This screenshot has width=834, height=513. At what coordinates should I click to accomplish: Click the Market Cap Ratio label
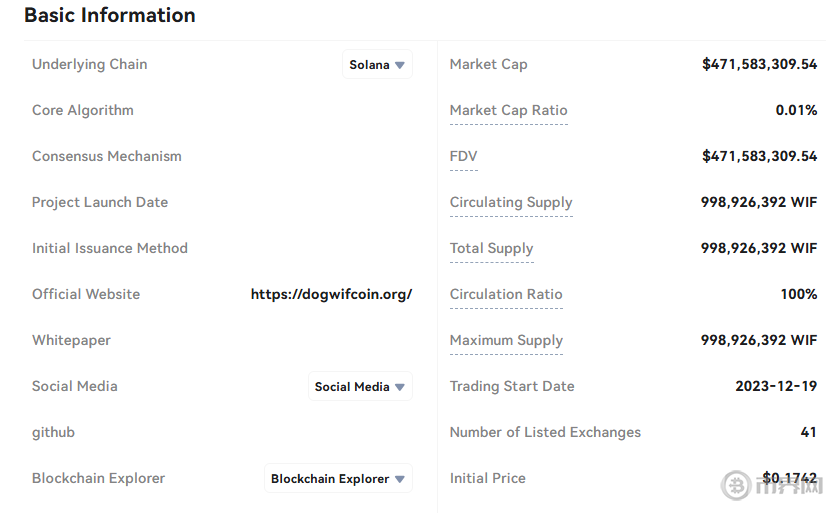pos(508,111)
